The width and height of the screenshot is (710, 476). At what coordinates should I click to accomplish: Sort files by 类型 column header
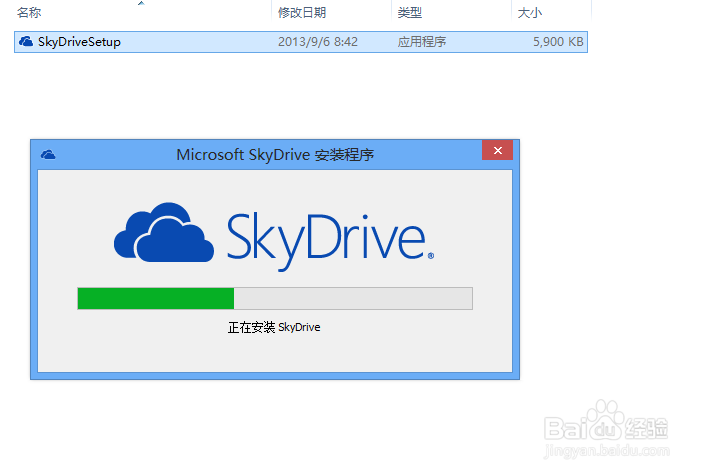410,13
